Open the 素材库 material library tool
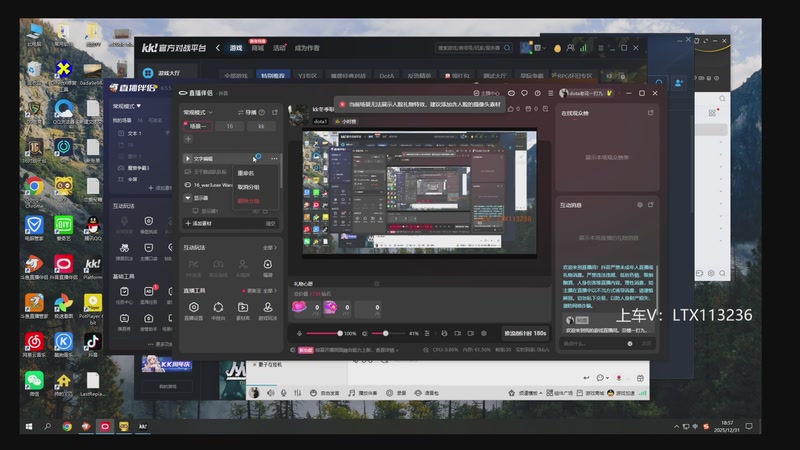This screenshot has width=800, height=450. click(x=243, y=310)
